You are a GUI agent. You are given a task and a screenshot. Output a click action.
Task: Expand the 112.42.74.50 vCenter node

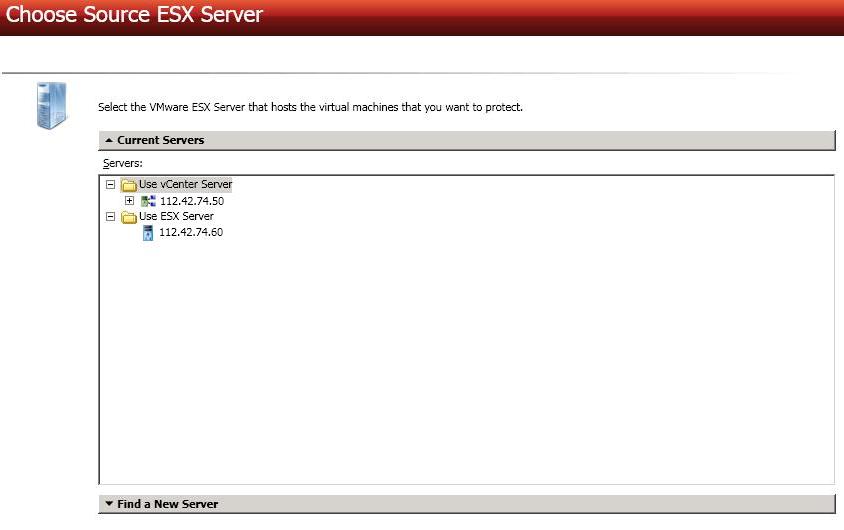click(x=129, y=201)
